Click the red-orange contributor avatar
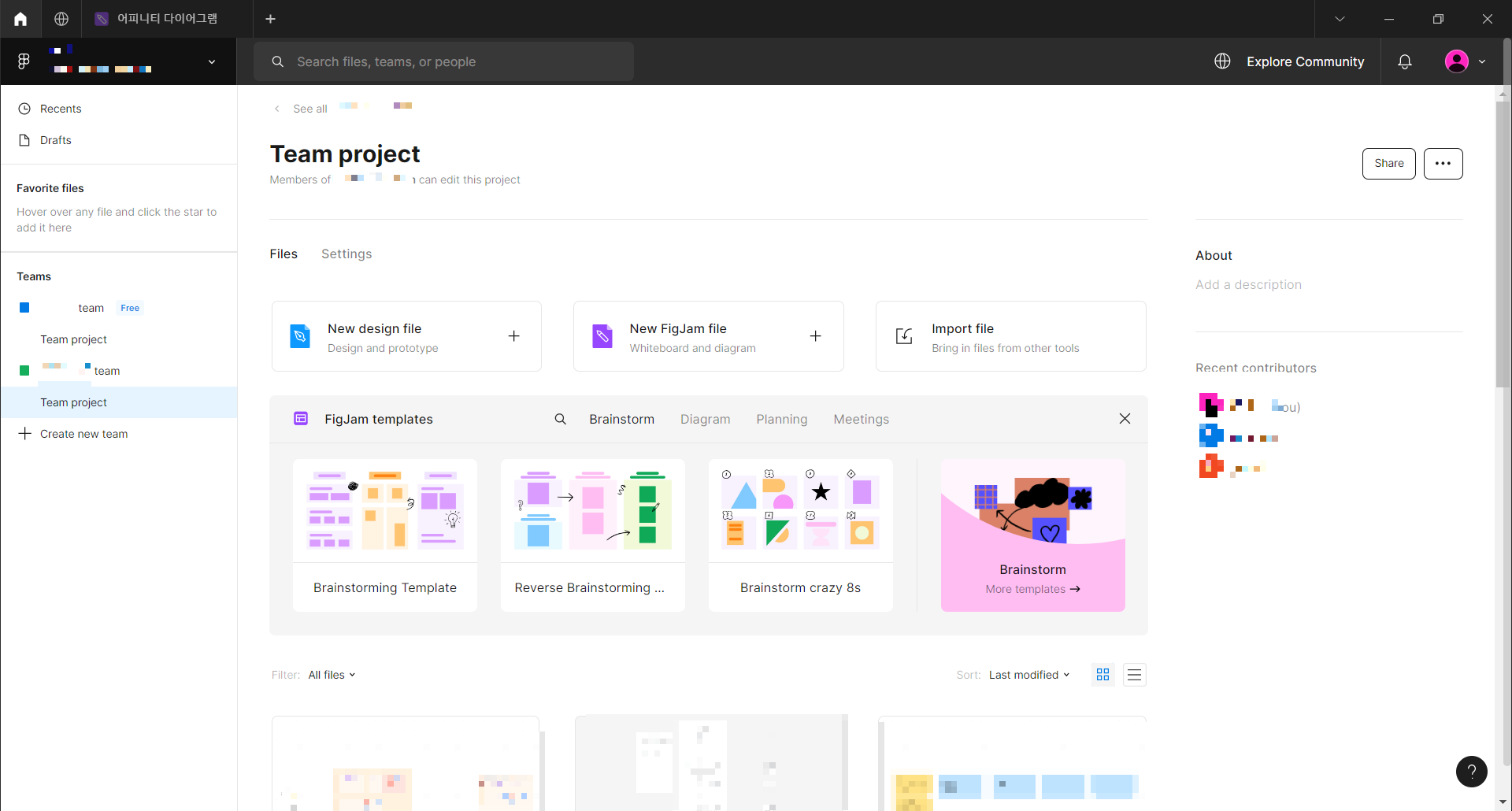This screenshot has height=811, width=1512. (1211, 466)
